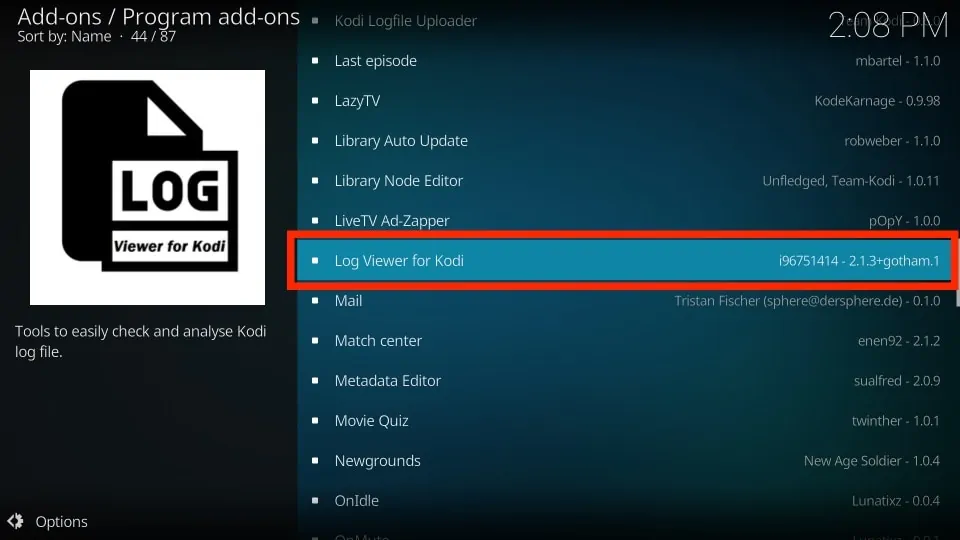
Task: Click New Age Soldier - 1.0.4 text
Action: click(x=872, y=460)
